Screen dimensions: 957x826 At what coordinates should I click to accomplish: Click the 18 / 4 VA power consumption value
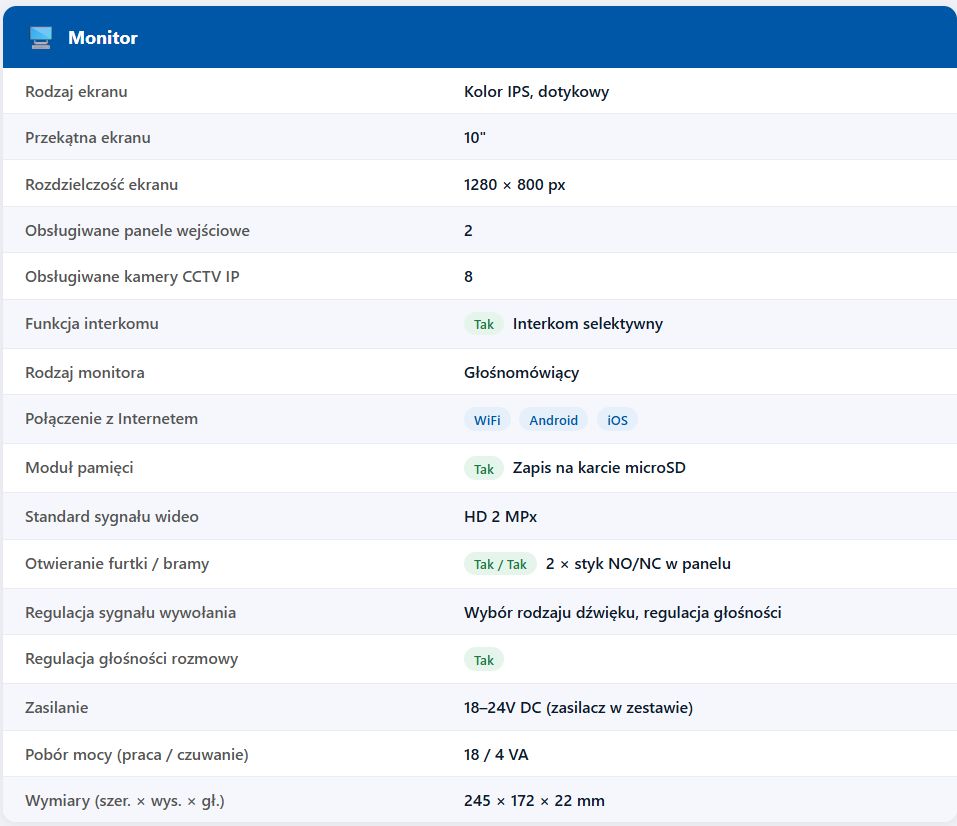[x=496, y=754]
